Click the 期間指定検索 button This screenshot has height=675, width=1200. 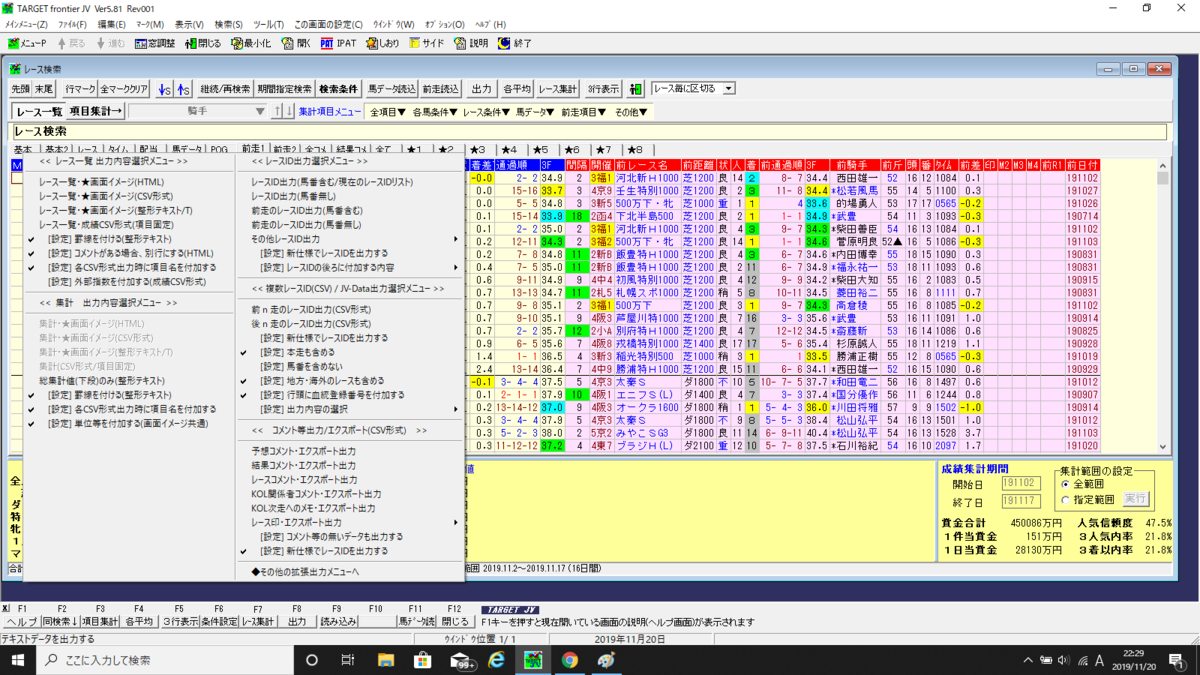click(284, 89)
